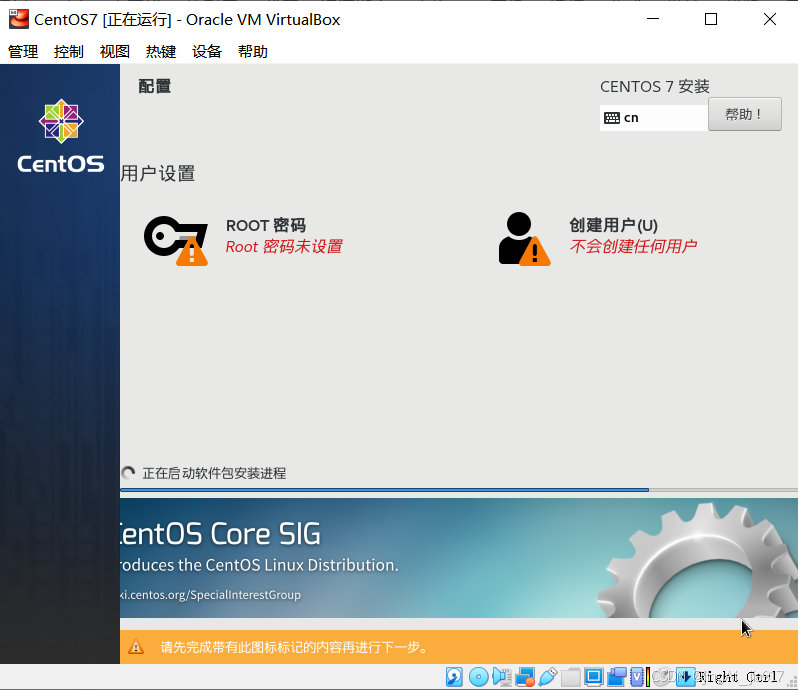Click the 正在启动软件包安装进程 status text
Image resolution: width=798 pixels, height=690 pixels.
pyautogui.click(x=214, y=473)
